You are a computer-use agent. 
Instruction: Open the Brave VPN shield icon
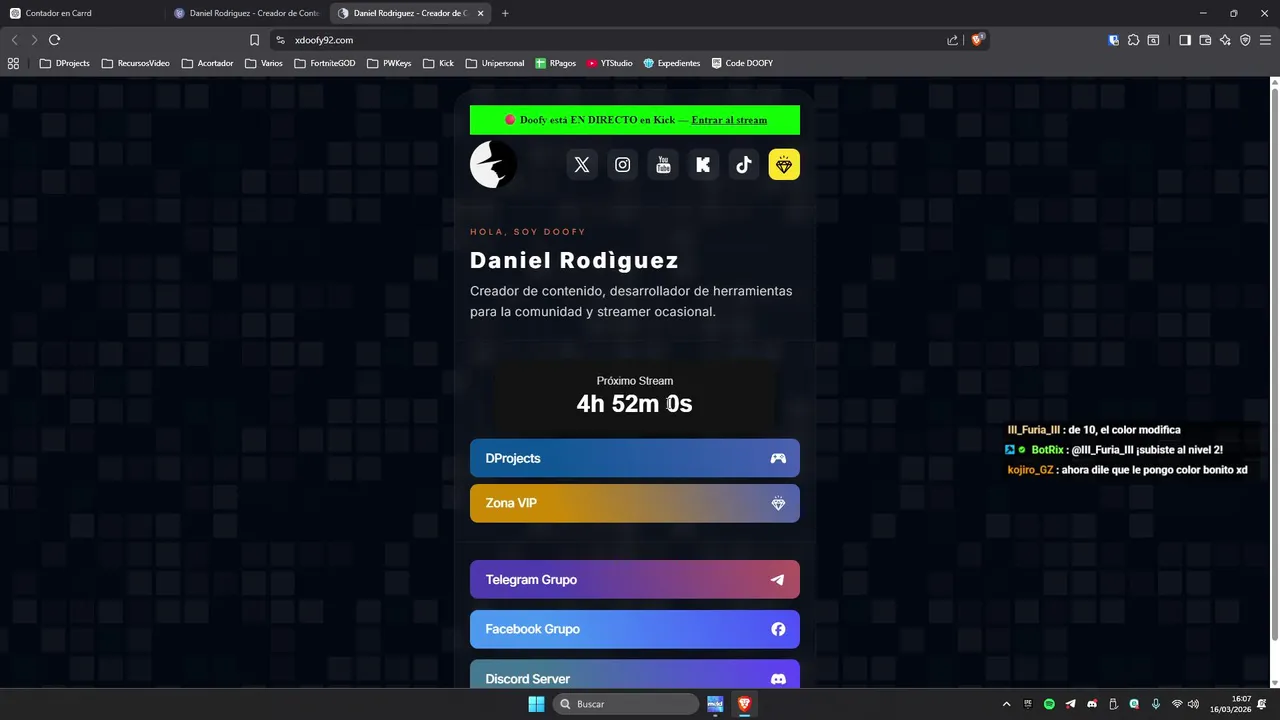[x=1245, y=40]
